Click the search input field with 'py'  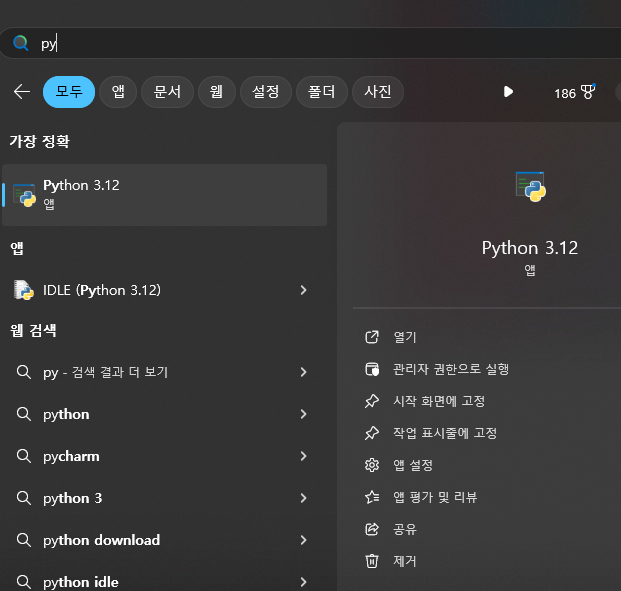[310, 43]
